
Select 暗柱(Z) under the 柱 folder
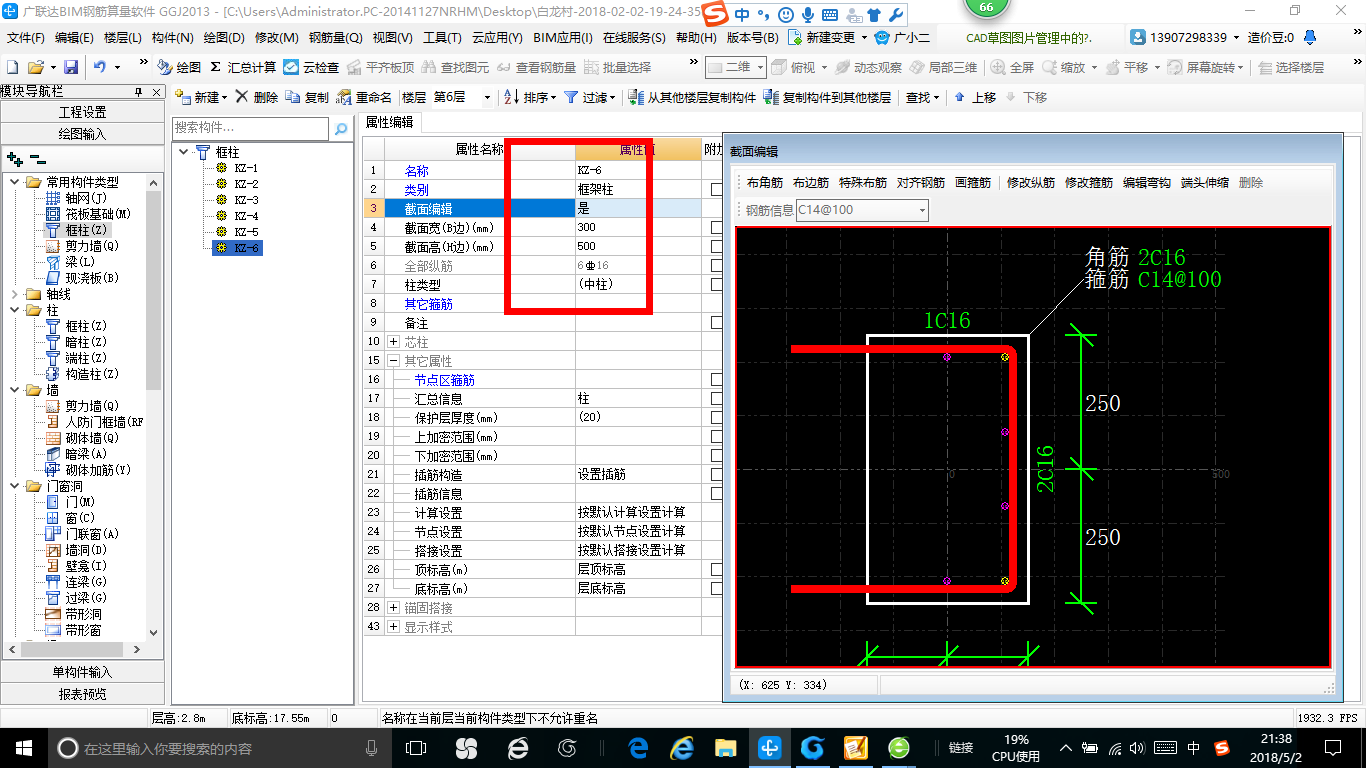coord(78,342)
